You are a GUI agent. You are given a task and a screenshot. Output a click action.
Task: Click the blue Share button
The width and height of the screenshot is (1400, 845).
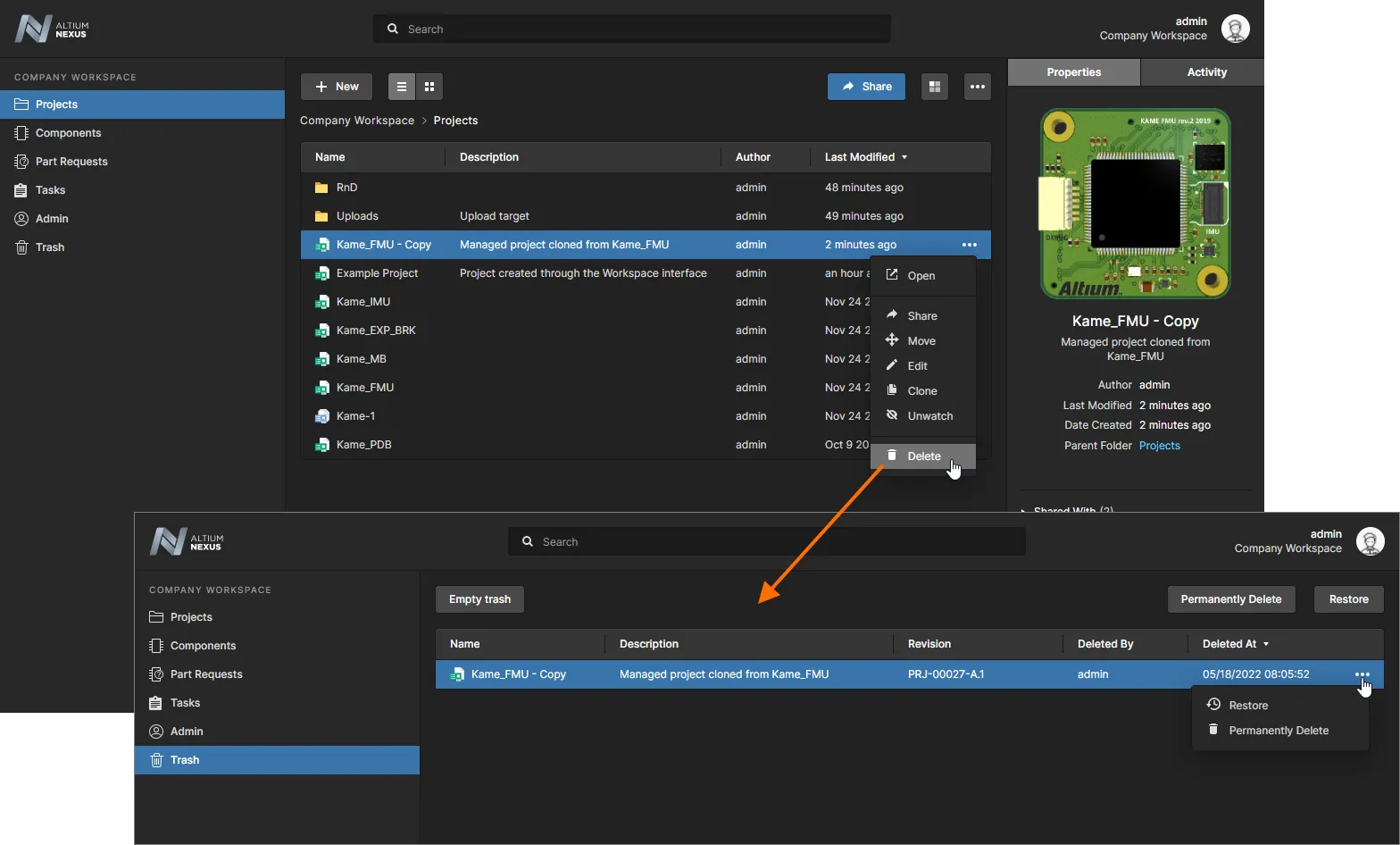tap(866, 87)
